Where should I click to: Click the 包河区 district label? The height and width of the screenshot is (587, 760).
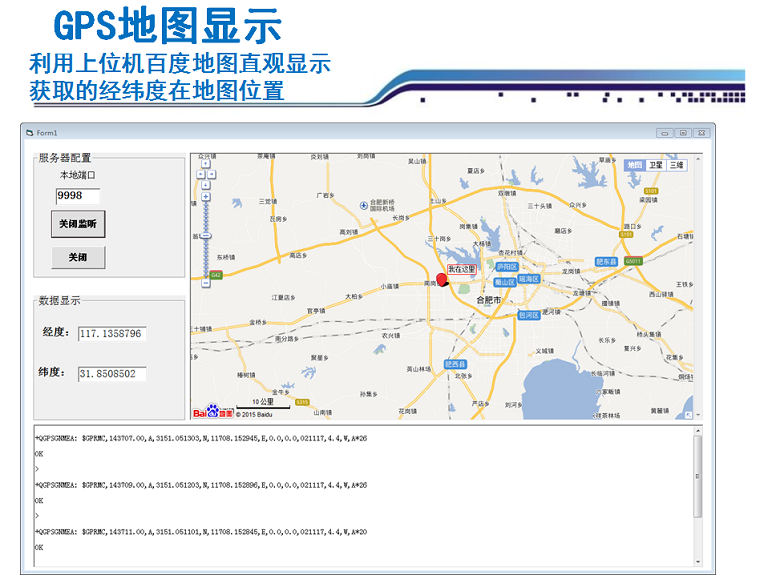point(528,315)
